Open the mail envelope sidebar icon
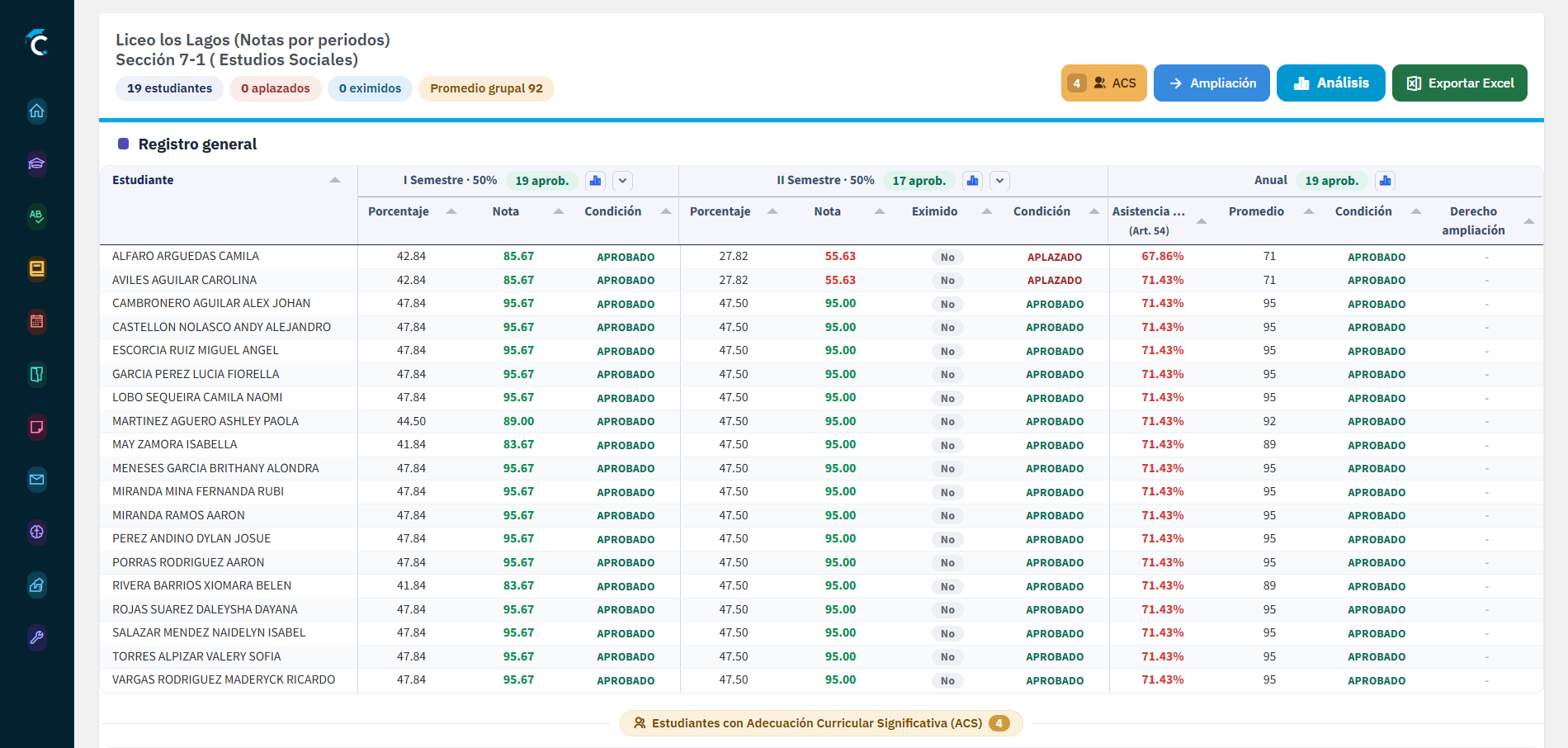The width and height of the screenshot is (1568, 748). pyautogui.click(x=36, y=479)
